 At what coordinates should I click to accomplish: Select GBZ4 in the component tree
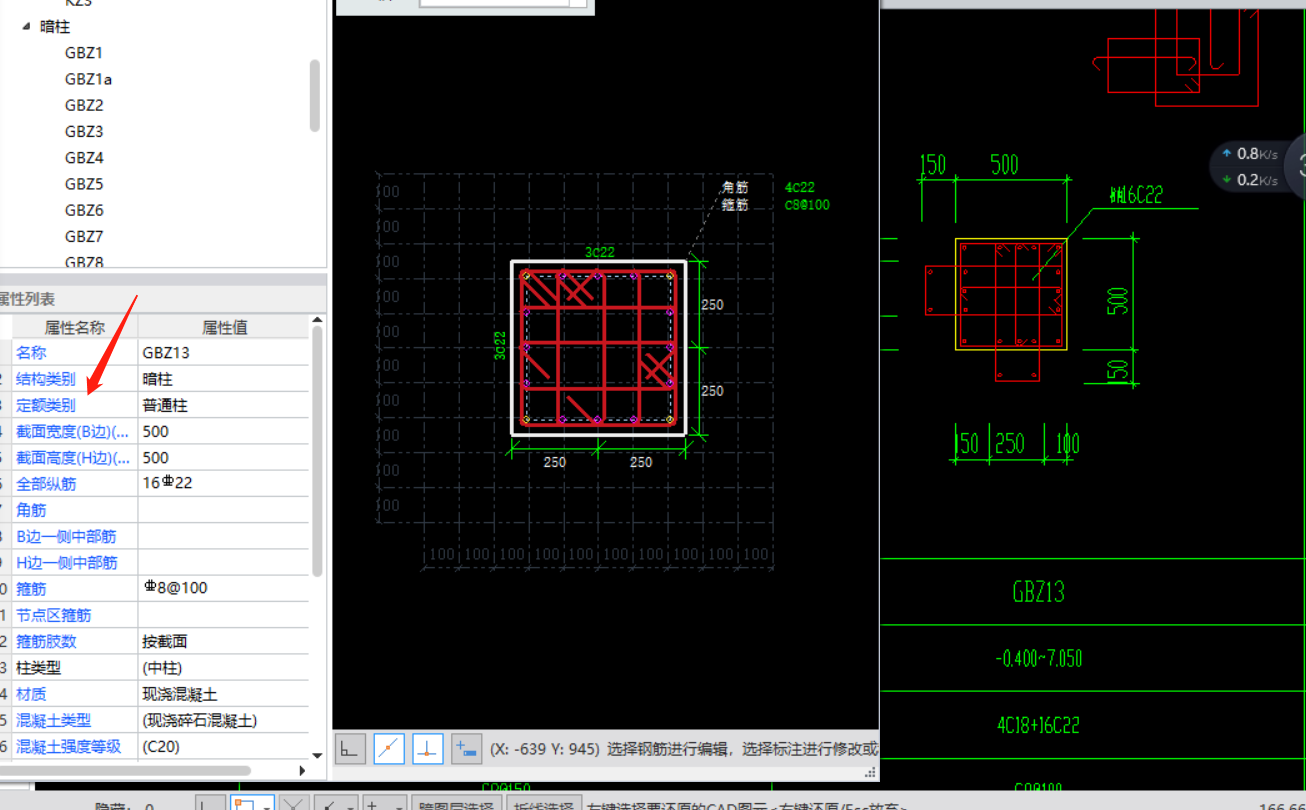click(x=84, y=158)
